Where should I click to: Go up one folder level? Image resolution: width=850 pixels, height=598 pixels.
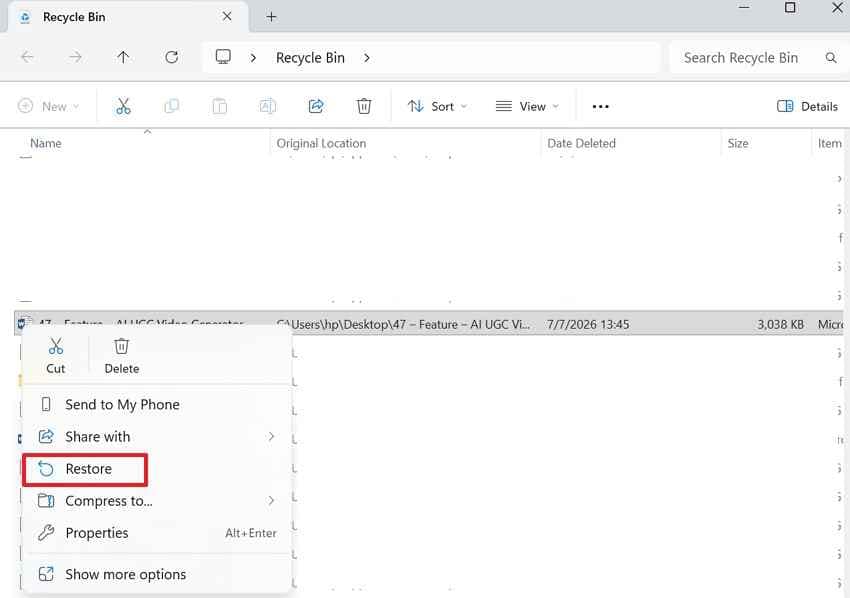point(123,57)
